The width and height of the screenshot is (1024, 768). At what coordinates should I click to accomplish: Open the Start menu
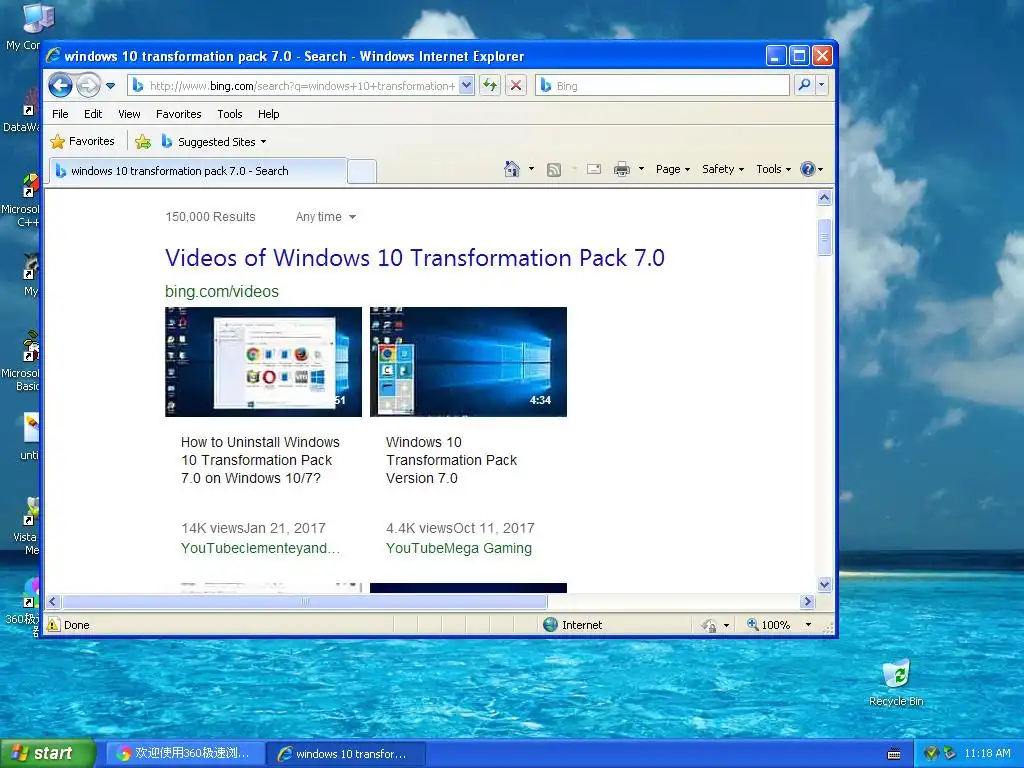48,754
